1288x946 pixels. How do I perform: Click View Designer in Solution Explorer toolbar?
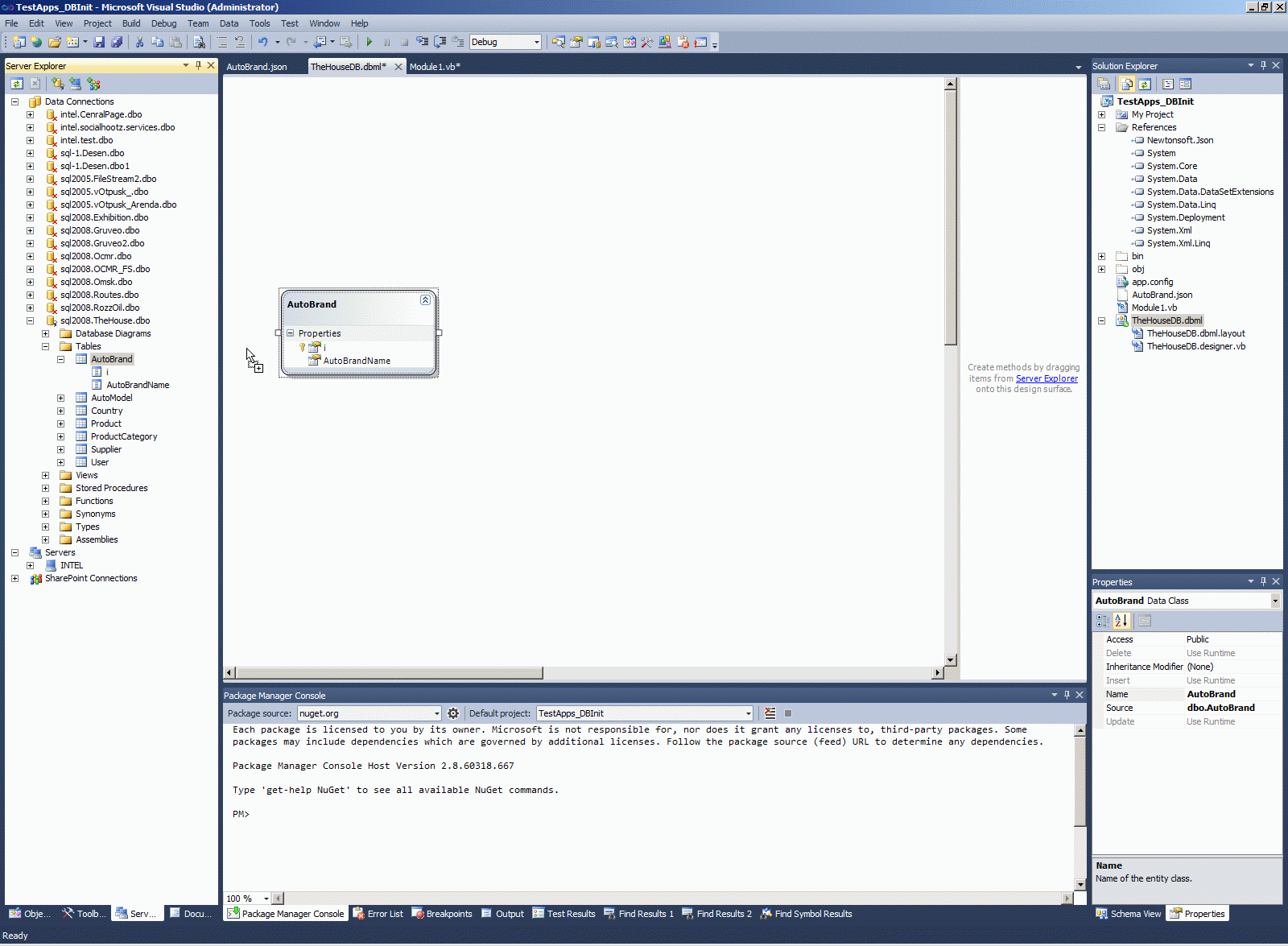pos(1185,84)
